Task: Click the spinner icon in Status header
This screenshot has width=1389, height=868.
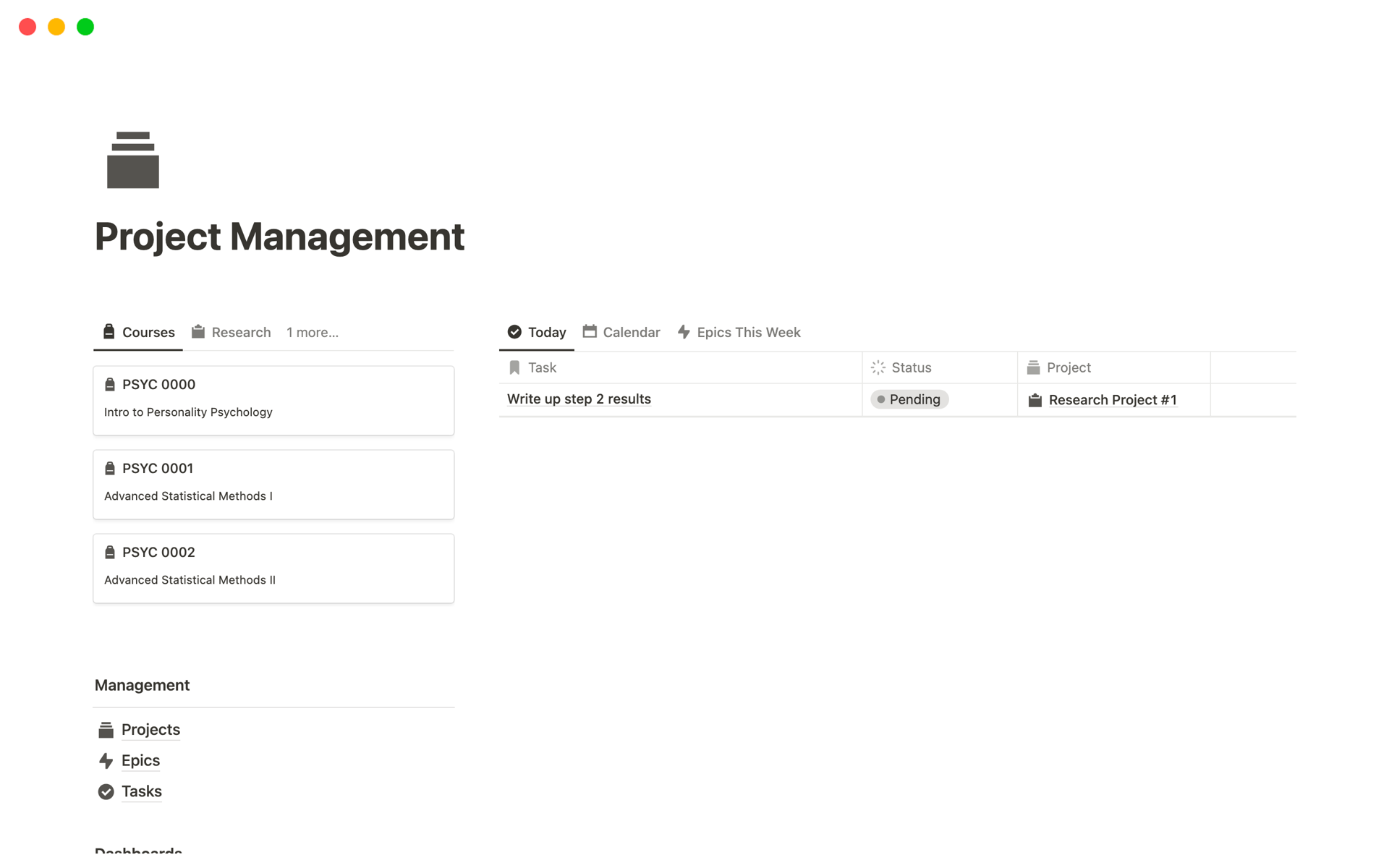Action: (x=878, y=367)
